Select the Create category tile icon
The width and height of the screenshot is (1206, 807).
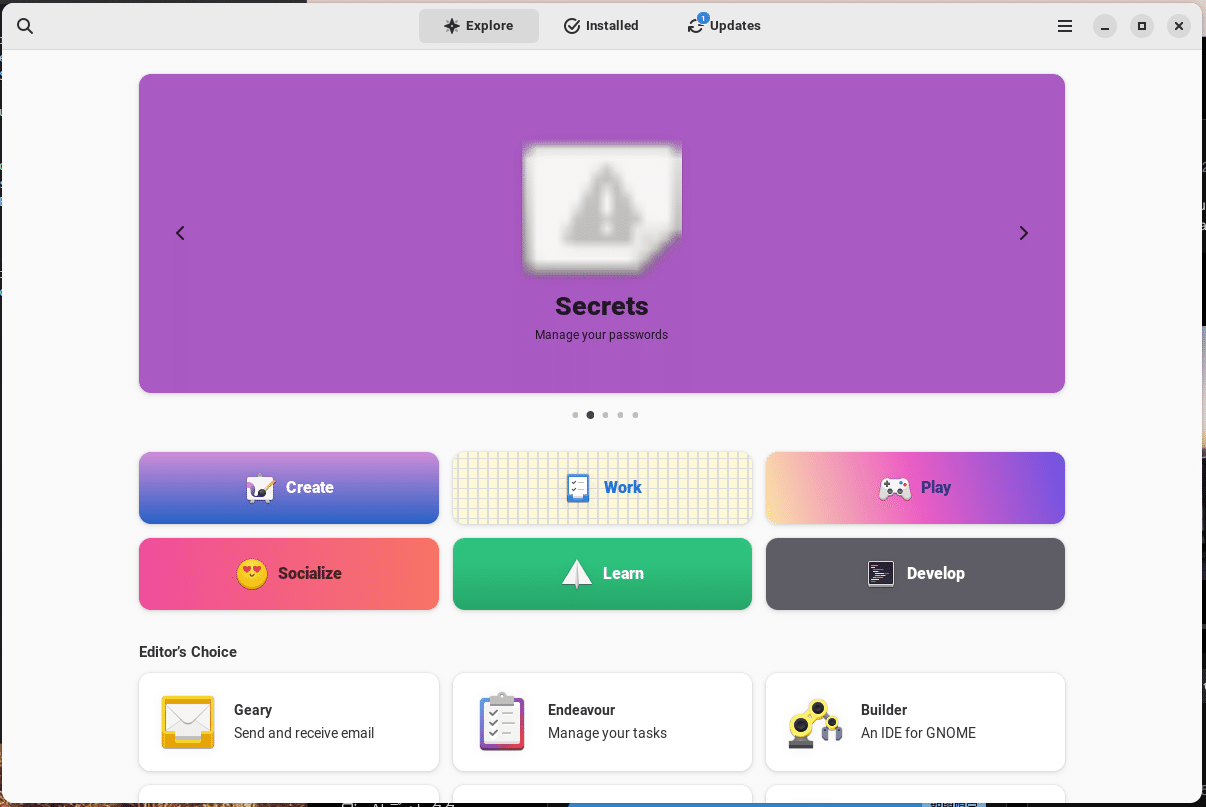259,487
